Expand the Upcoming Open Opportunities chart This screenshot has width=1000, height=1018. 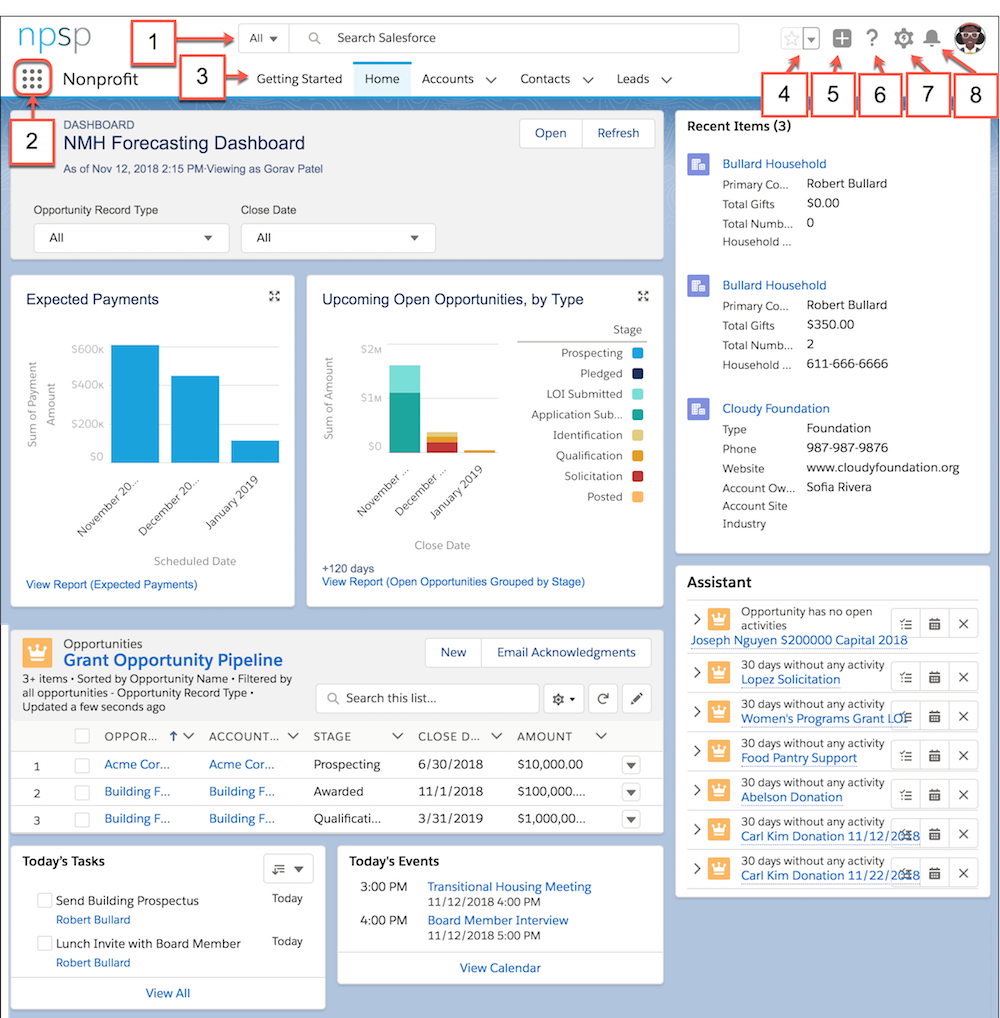[643, 296]
